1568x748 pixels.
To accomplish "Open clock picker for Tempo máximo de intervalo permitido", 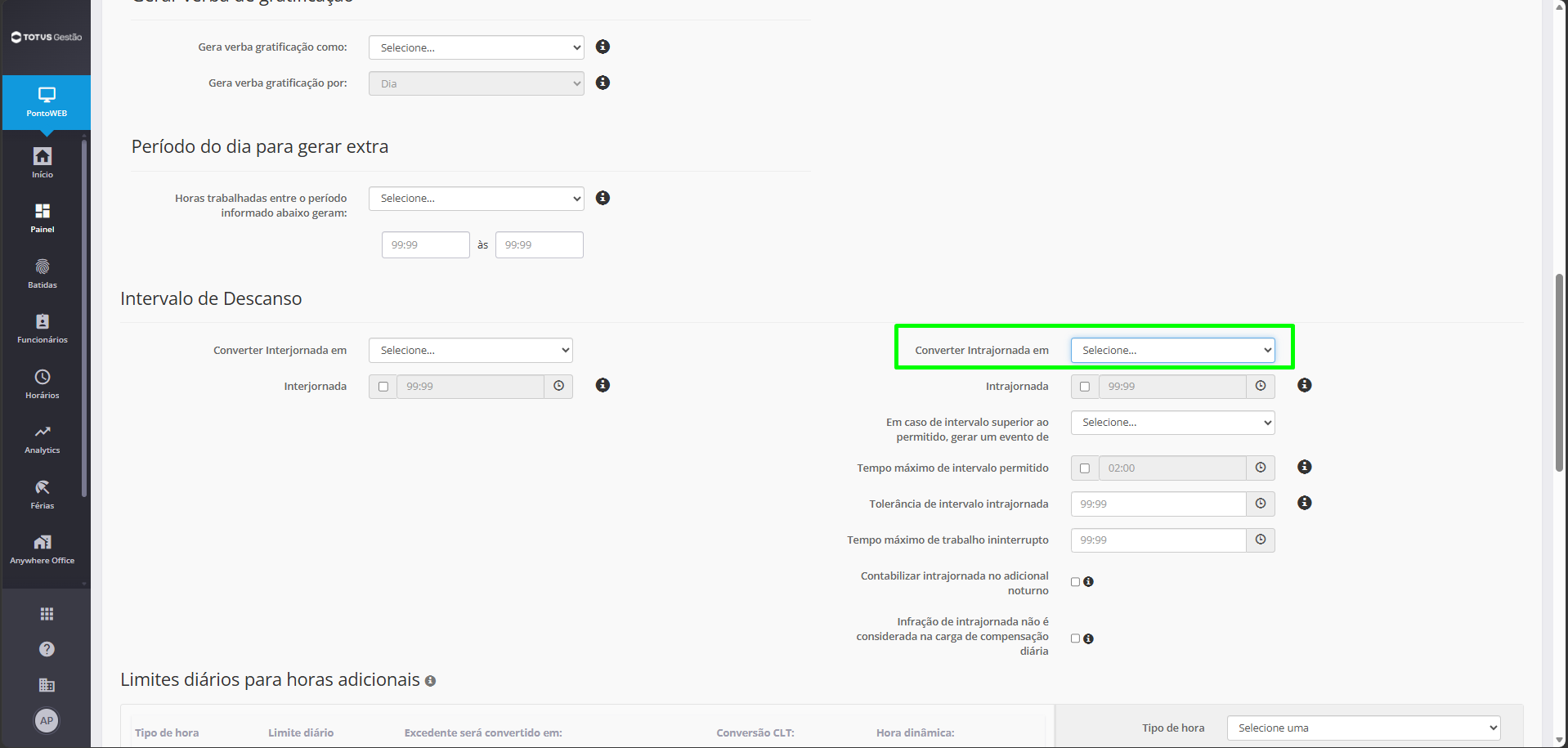I will [x=1261, y=468].
